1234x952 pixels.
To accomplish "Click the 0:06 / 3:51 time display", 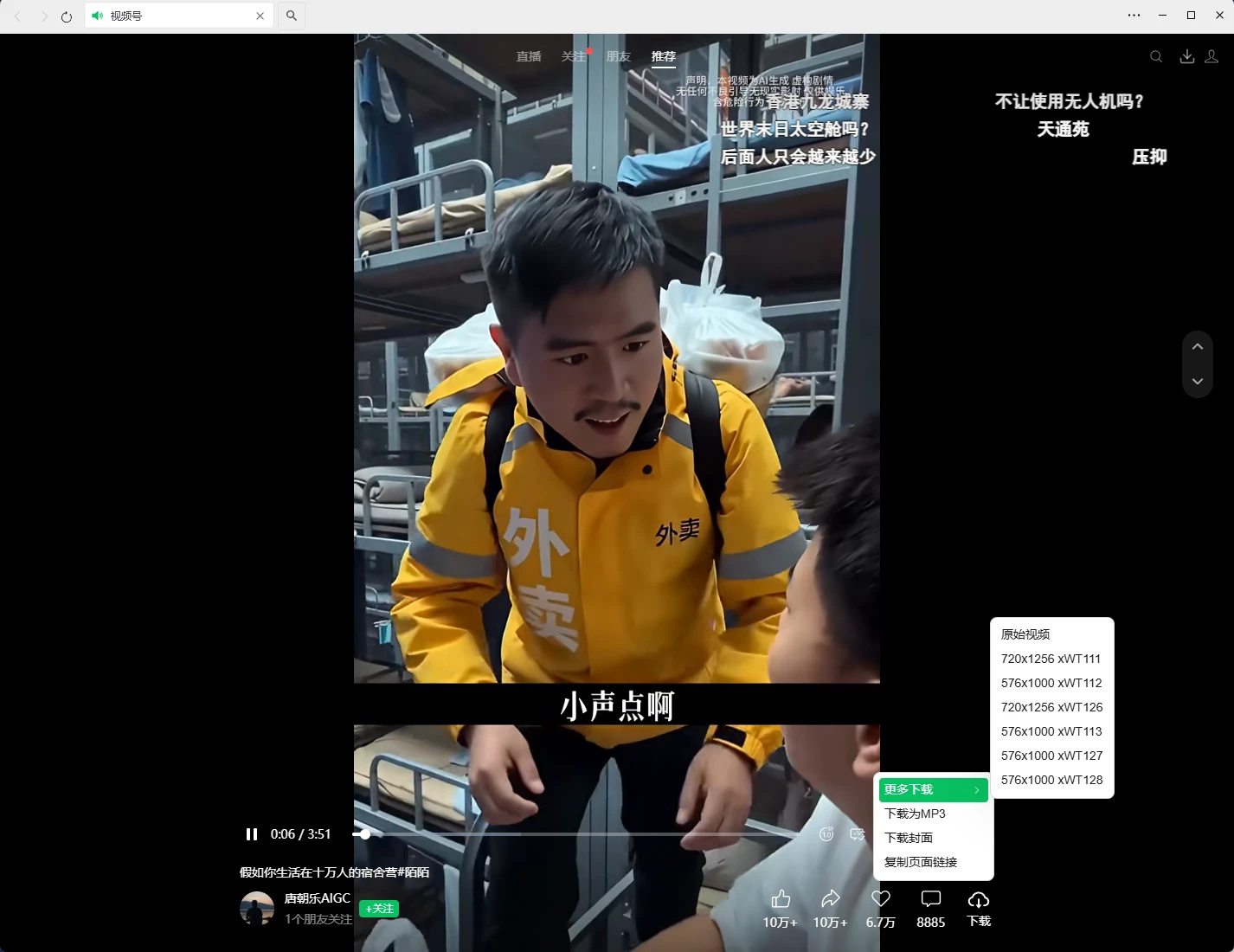I will (300, 834).
